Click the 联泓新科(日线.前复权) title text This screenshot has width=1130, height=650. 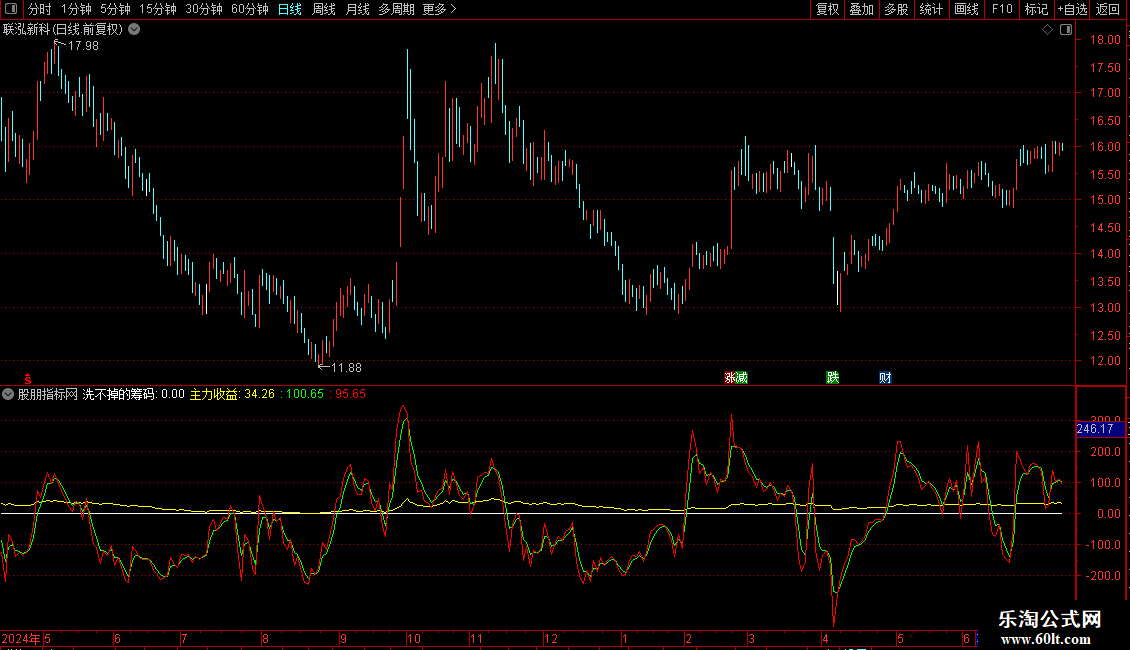pos(63,30)
